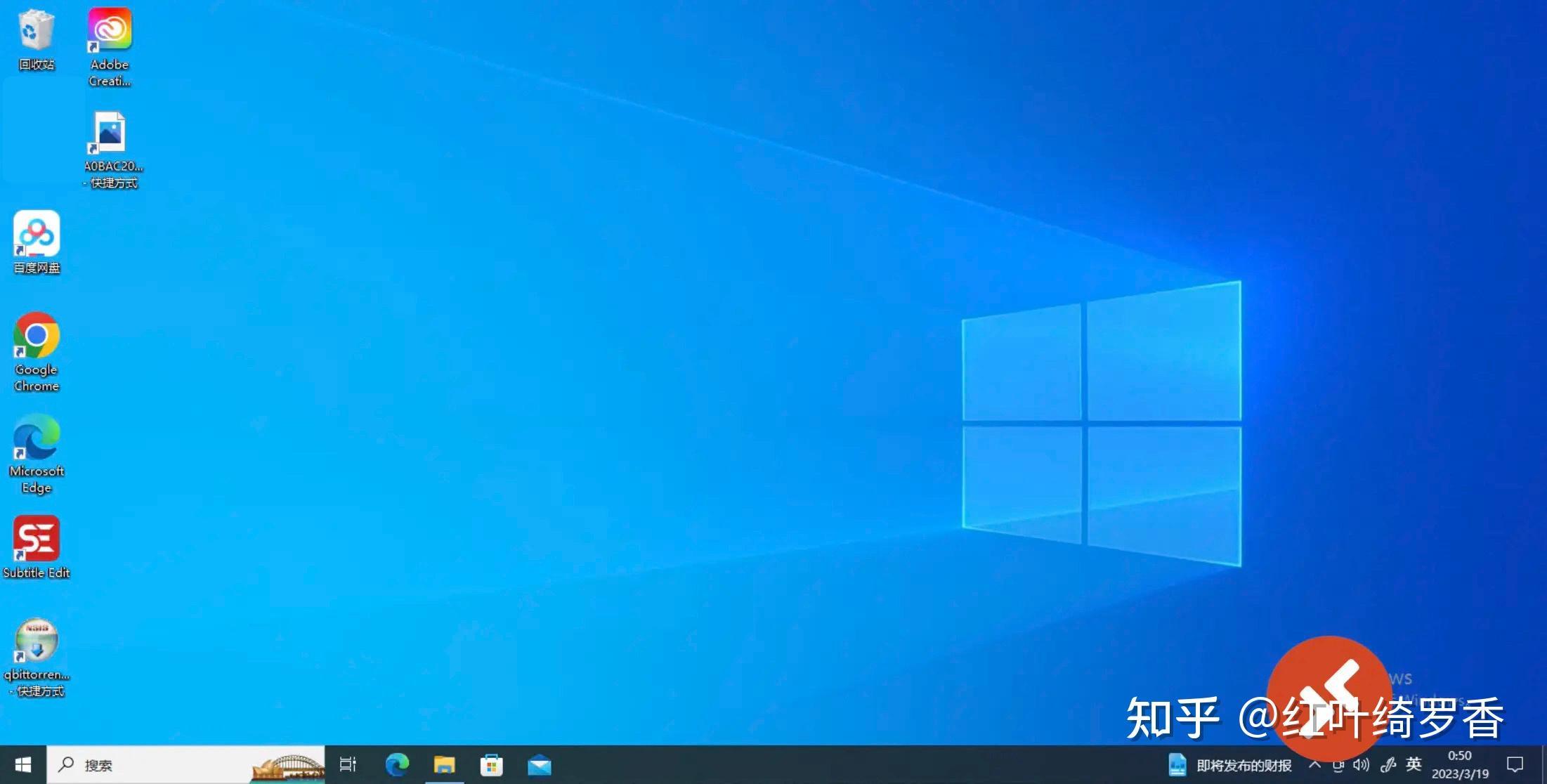Launch Edge from the taskbar

(x=397, y=764)
